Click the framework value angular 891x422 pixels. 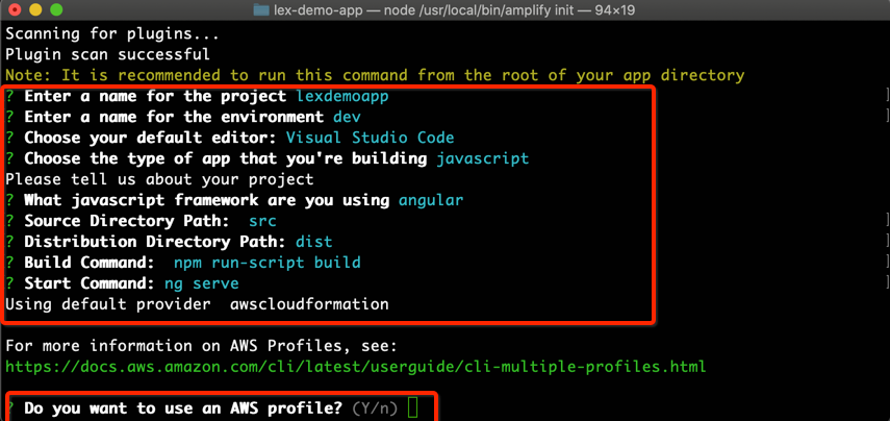(x=431, y=200)
